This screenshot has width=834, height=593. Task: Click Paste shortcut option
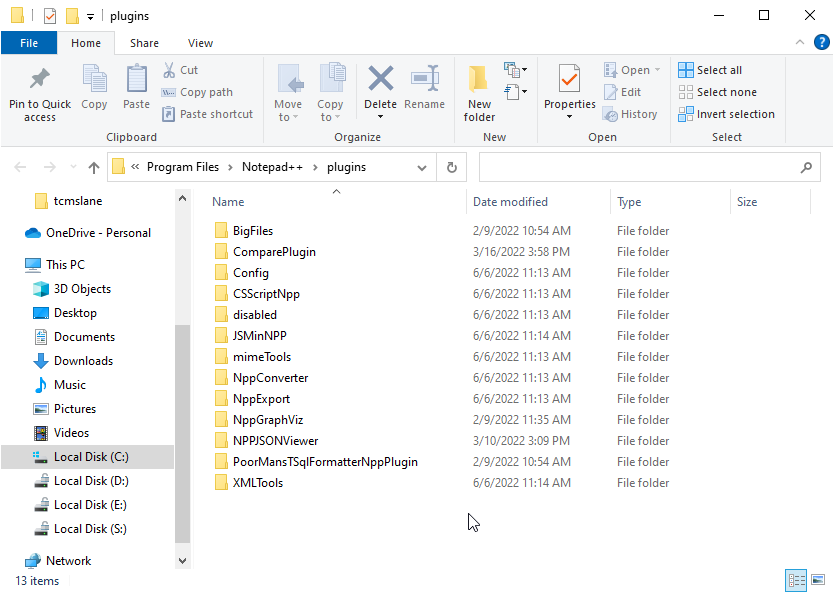pos(207,114)
